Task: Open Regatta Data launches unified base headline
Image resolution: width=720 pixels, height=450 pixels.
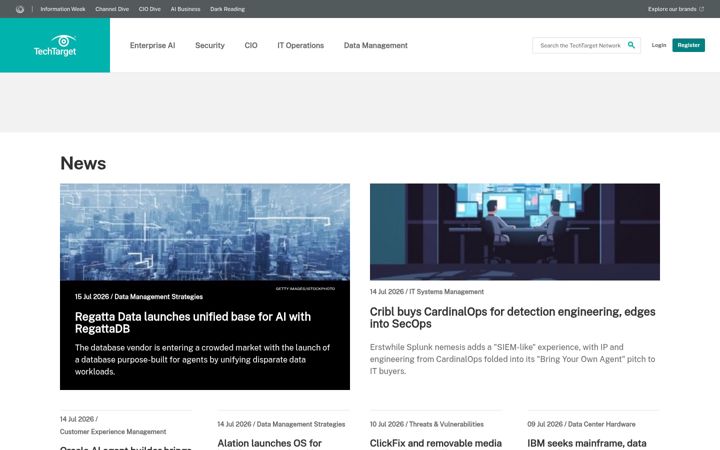Action: [193, 323]
